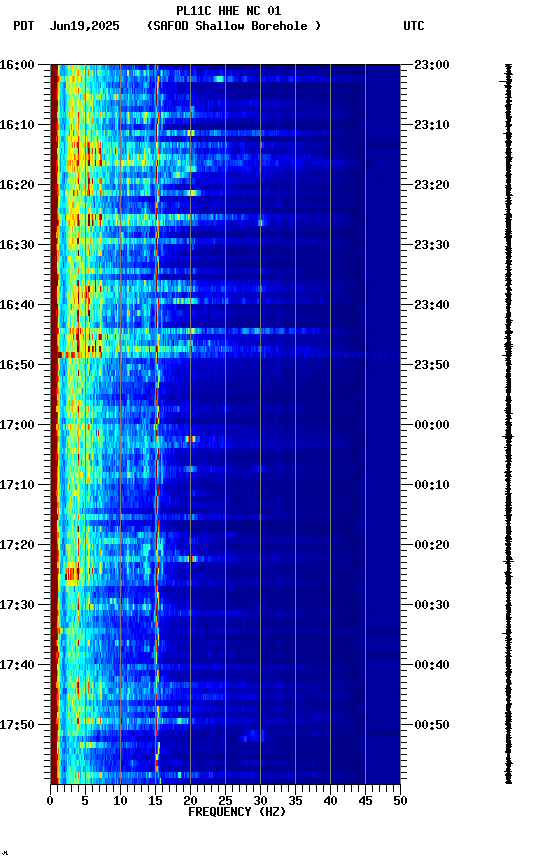The width and height of the screenshot is (552, 864).
Task: Click the 5 Hz frequency tick label
Action: click(x=85, y=801)
